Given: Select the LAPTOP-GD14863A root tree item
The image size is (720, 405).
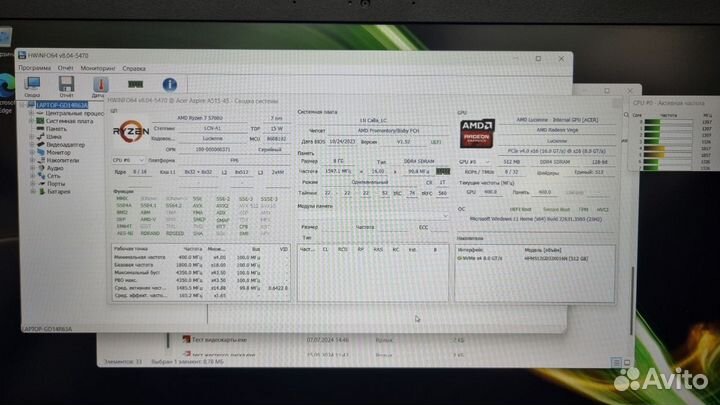Looking at the screenshot, I should point(61,105).
